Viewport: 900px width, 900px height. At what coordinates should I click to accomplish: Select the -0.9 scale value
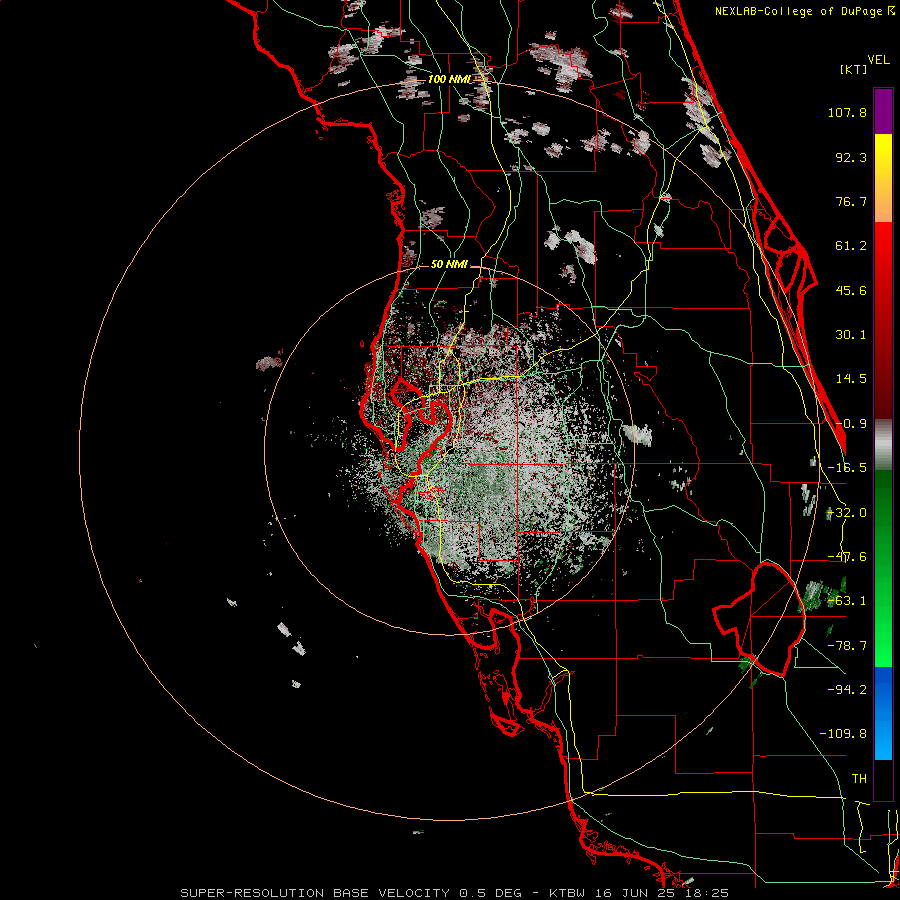click(851, 424)
